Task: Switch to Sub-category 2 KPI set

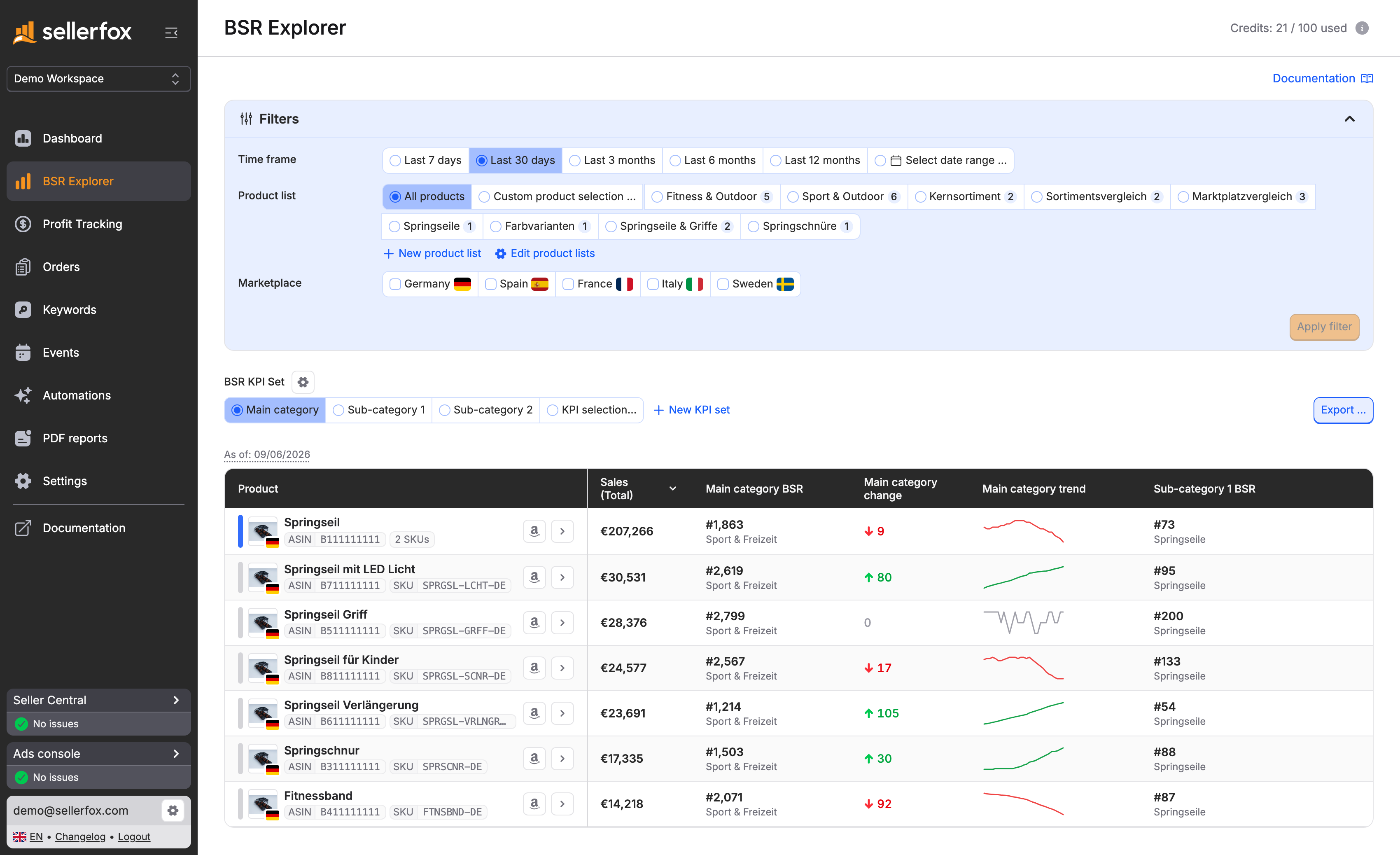Action: [486, 410]
